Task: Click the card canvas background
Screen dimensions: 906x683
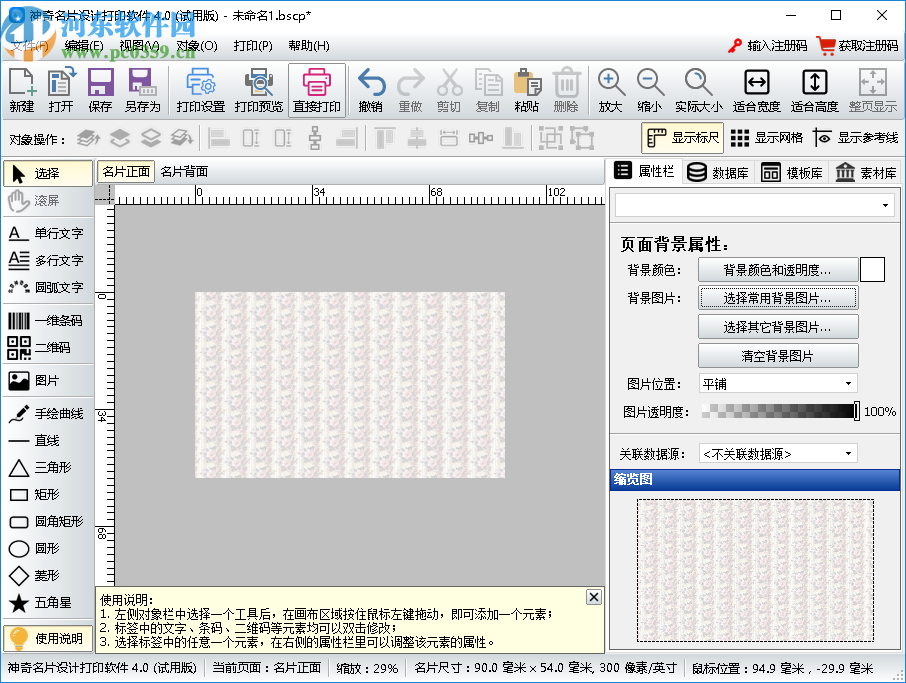Action: pyautogui.click(x=350, y=385)
